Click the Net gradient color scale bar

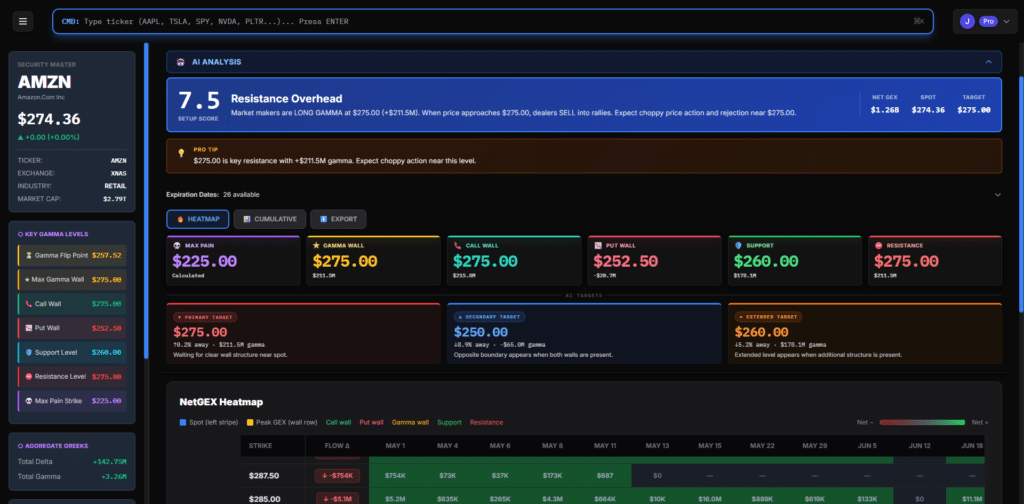922,422
